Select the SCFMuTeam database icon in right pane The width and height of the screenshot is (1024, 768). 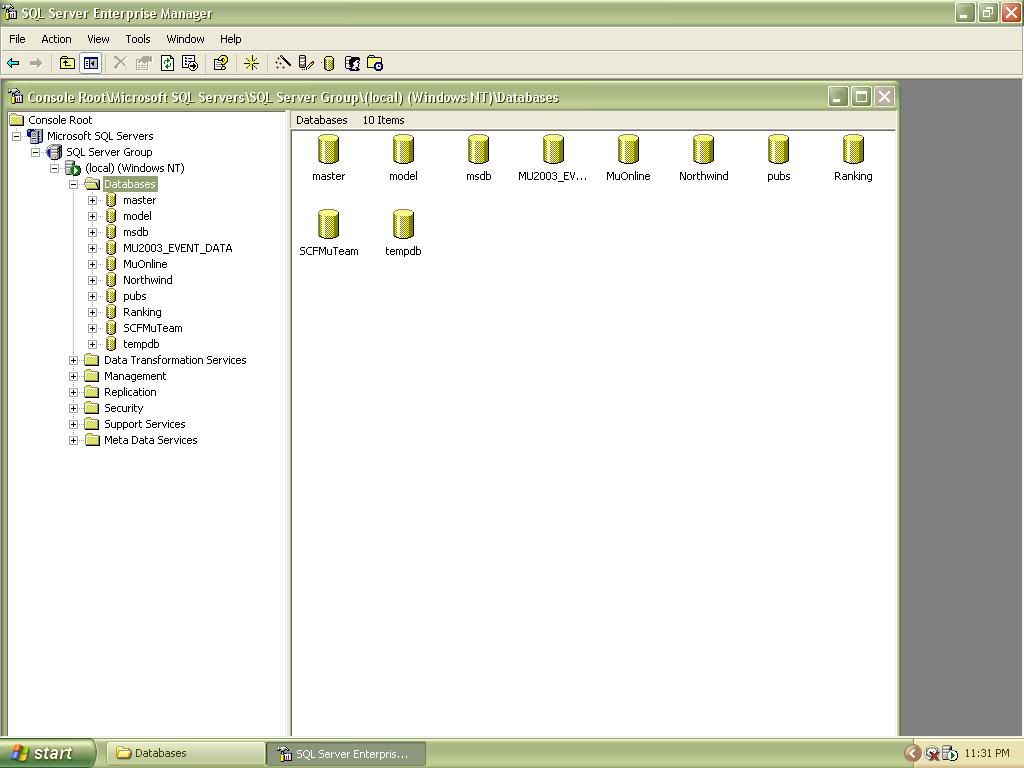(328, 225)
